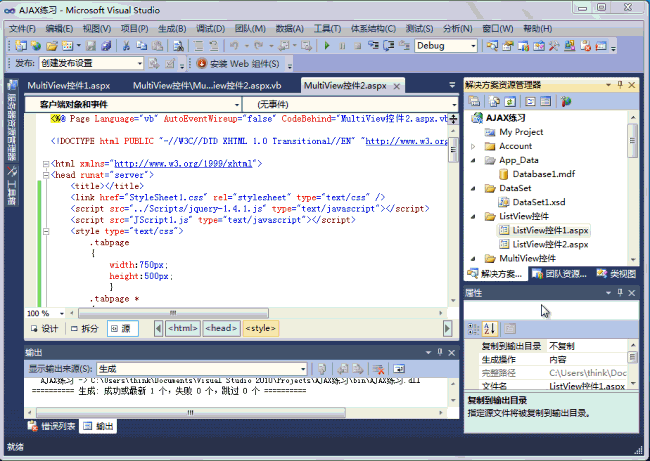Click the Find in Files icon
The width and height of the screenshot is (650, 461).
[x=178, y=46]
